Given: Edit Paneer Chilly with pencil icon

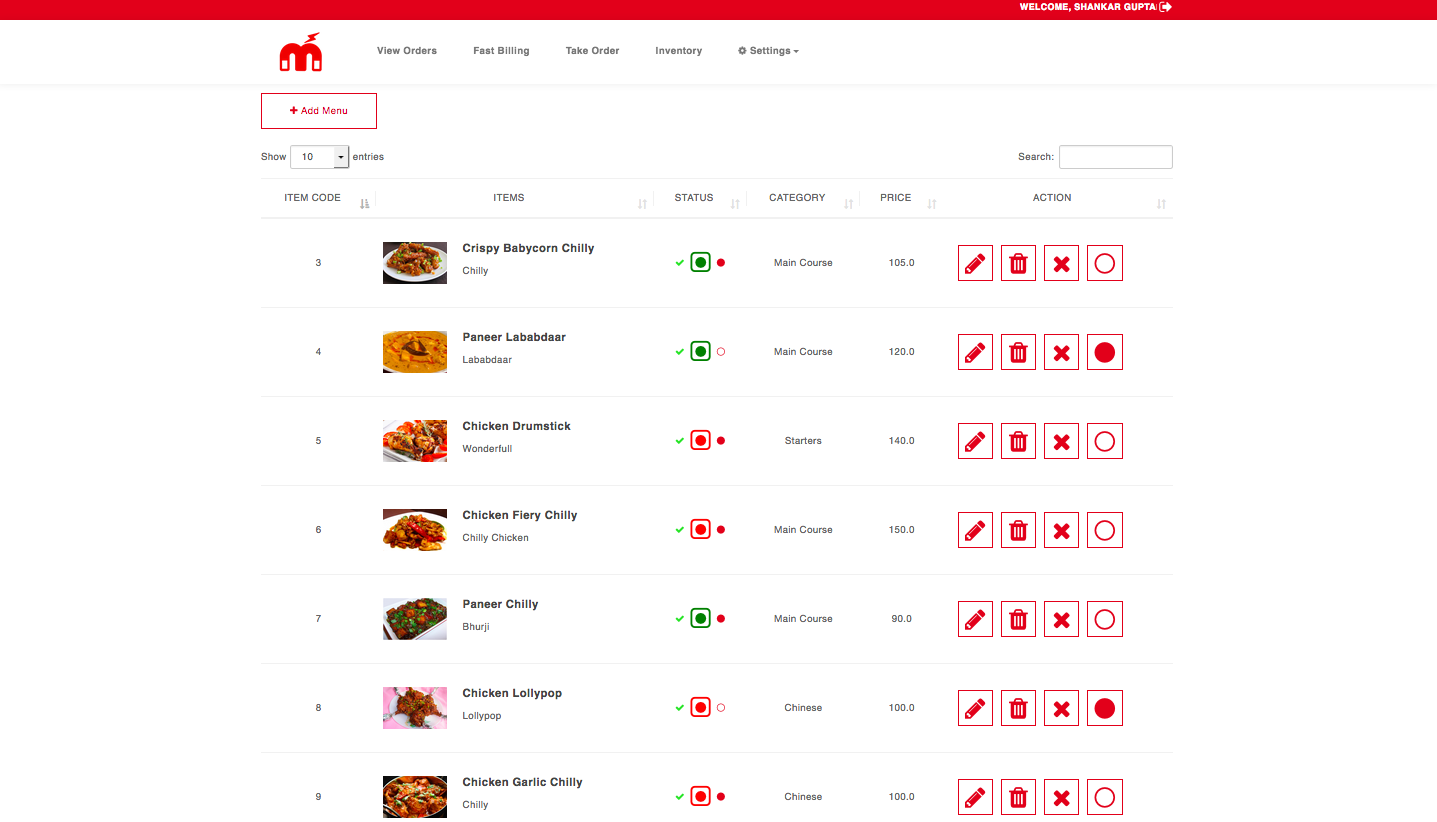Looking at the screenshot, I should tap(975, 619).
